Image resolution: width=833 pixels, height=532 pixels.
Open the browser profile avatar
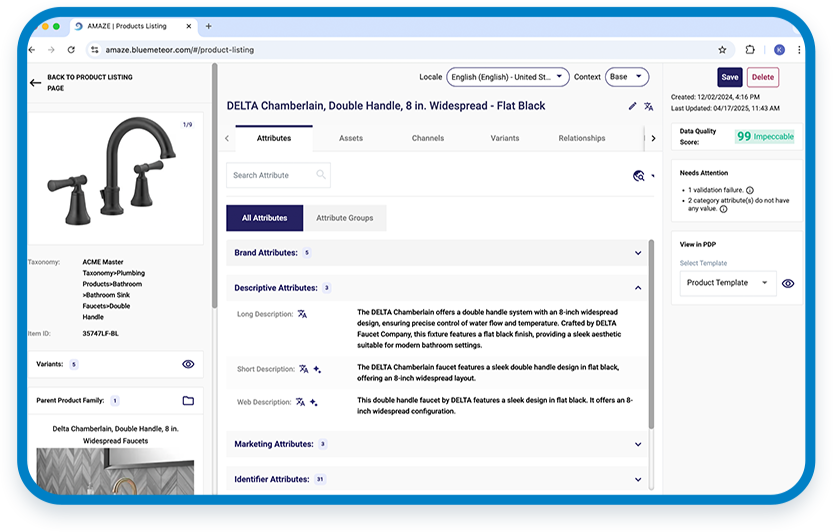click(779, 50)
